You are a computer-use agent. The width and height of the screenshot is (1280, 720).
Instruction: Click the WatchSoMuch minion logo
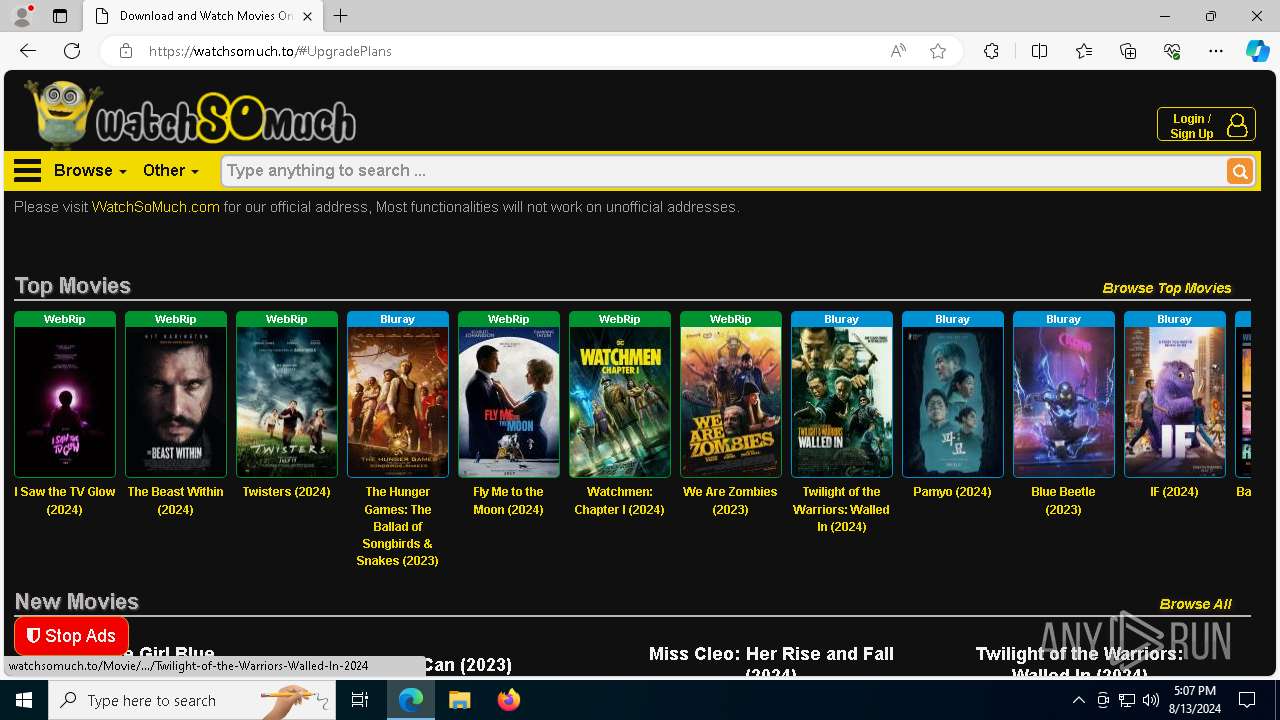(x=190, y=115)
